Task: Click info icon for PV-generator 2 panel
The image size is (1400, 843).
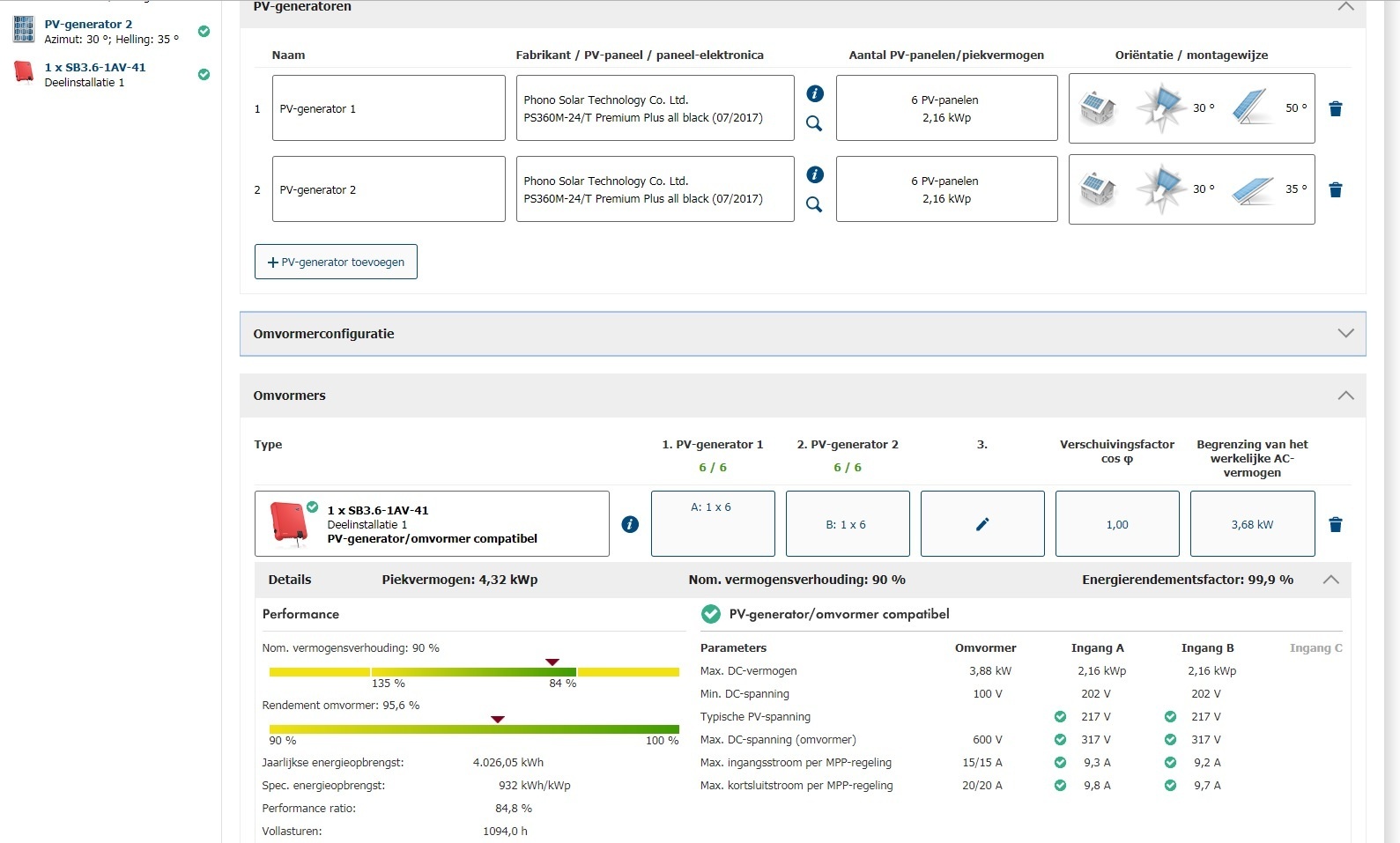Action: 815,174
